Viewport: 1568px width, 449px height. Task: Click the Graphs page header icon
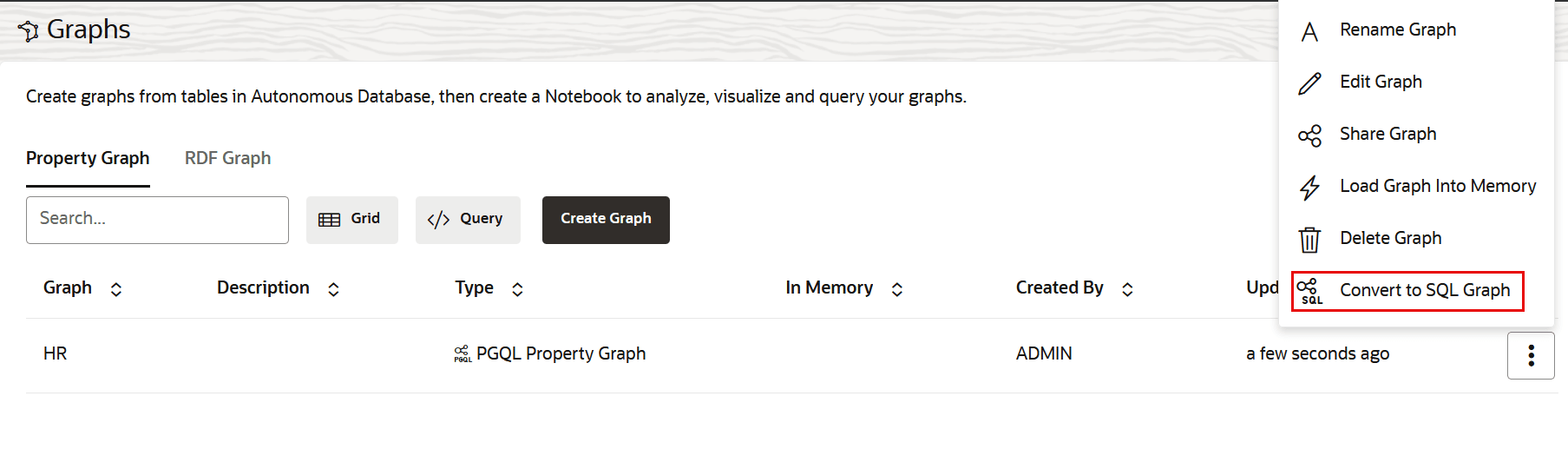coord(29,31)
